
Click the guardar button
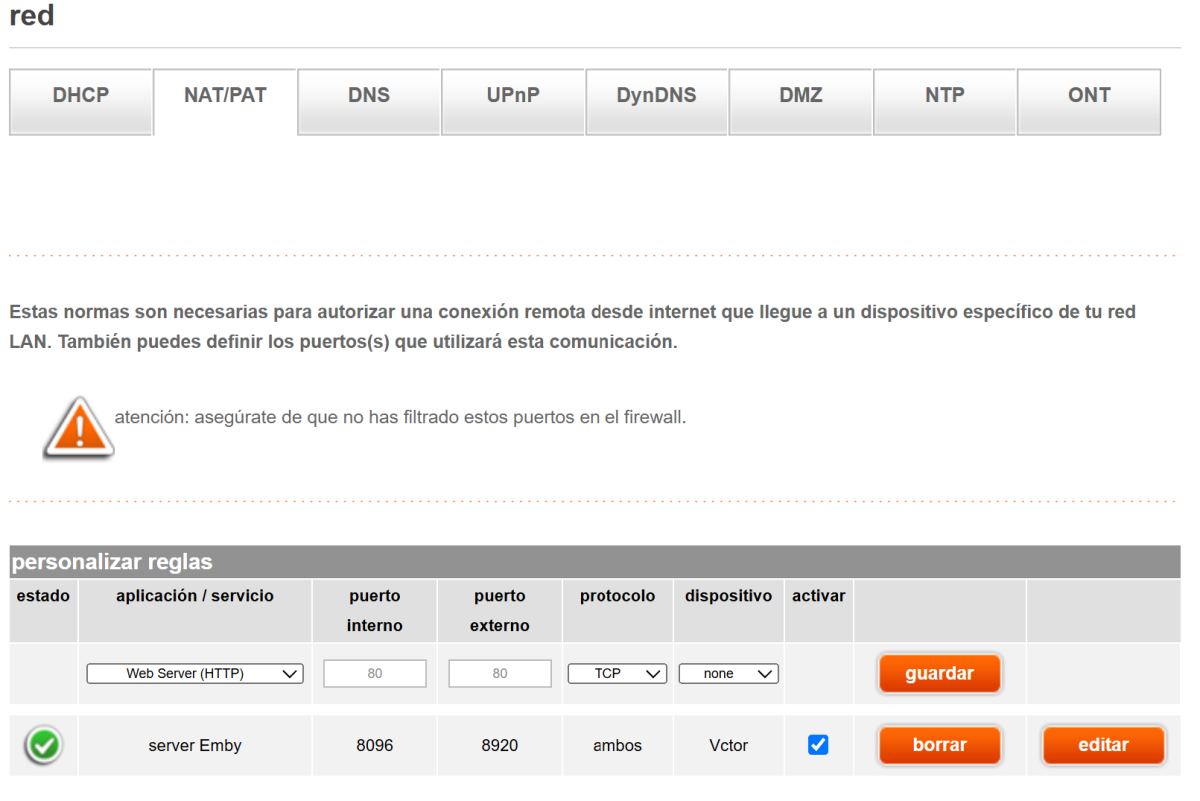pyautogui.click(x=940, y=673)
